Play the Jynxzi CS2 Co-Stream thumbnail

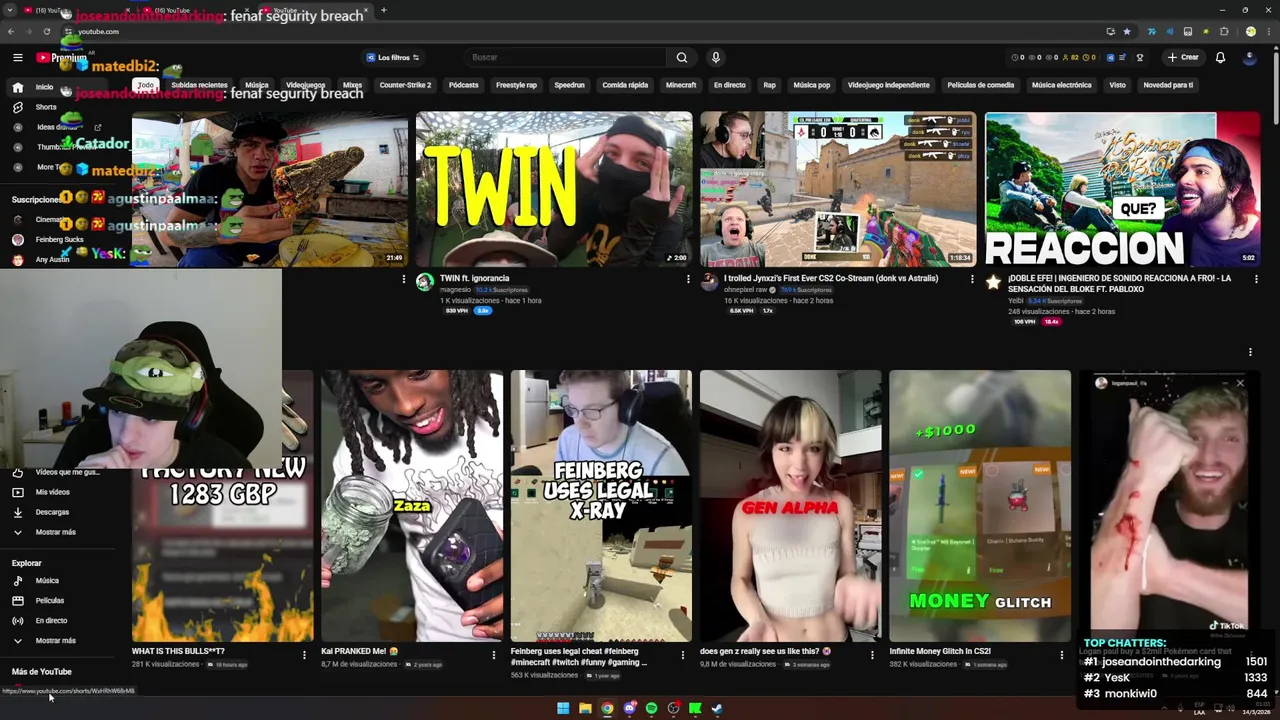(838, 189)
